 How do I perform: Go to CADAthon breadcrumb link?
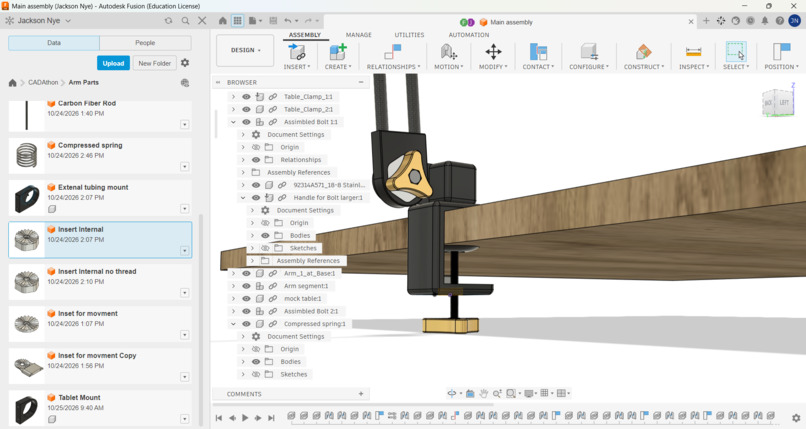pyautogui.click(x=43, y=82)
